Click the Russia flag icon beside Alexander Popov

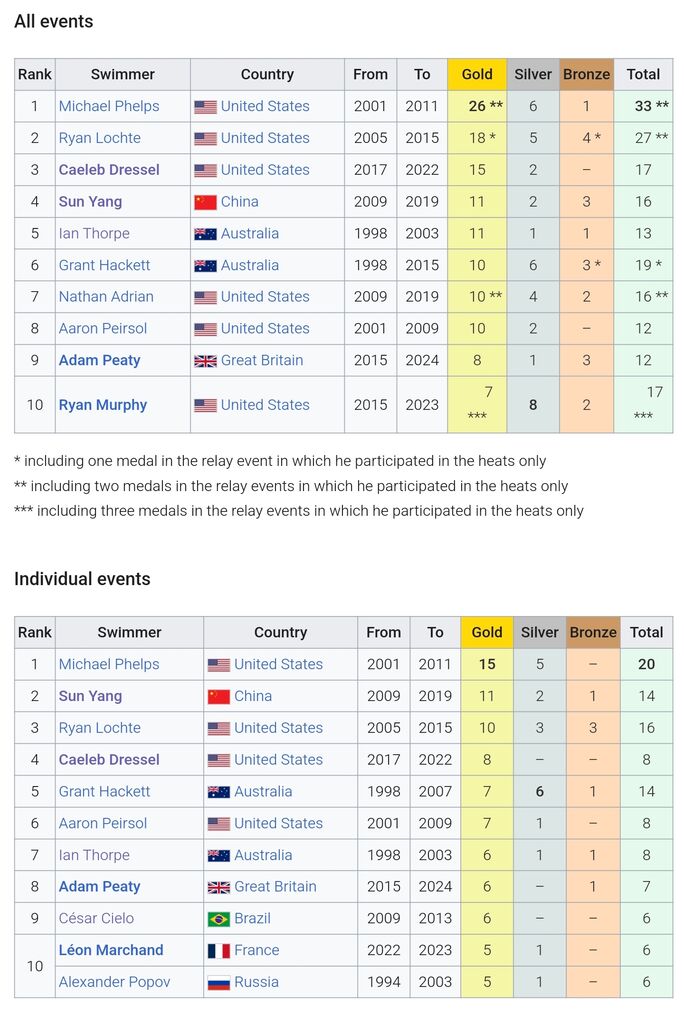click(x=219, y=983)
